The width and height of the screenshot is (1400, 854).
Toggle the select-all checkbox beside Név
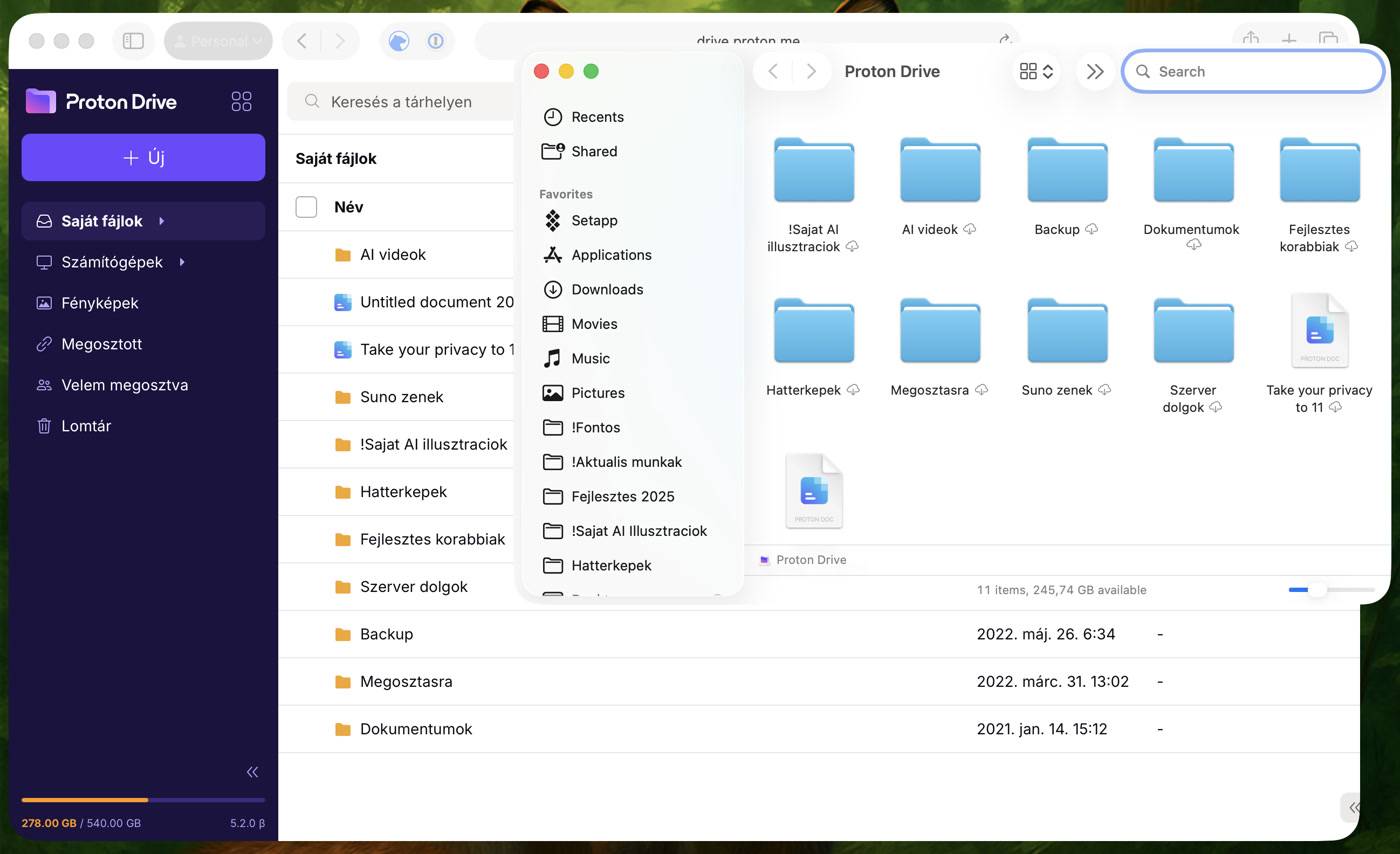pyautogui.click(x=306, y=207)
